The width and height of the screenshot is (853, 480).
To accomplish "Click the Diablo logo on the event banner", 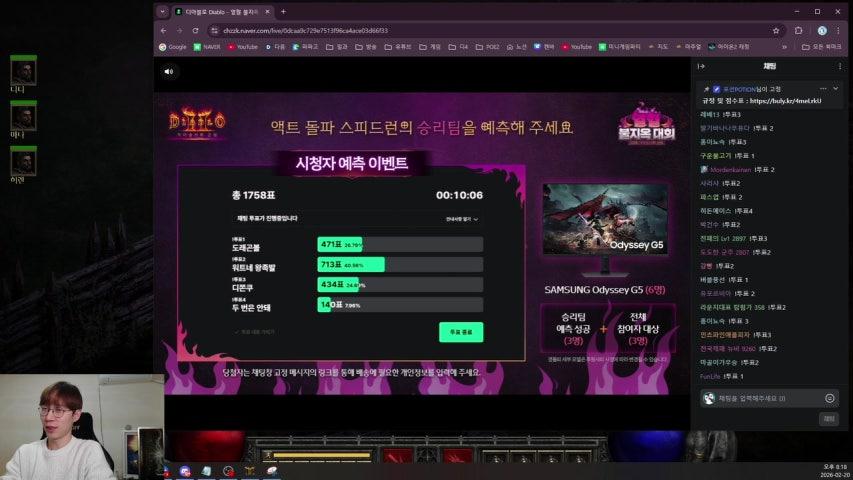I will pyautogui.click(x=196, y=124).
